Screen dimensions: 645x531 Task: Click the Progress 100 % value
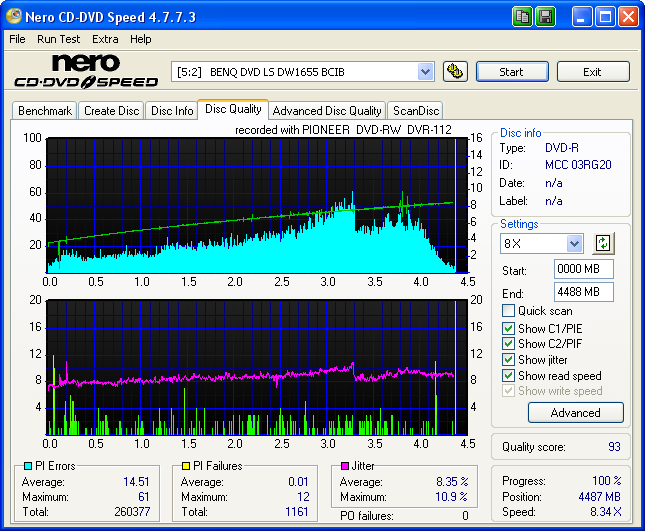click(607, 480)
